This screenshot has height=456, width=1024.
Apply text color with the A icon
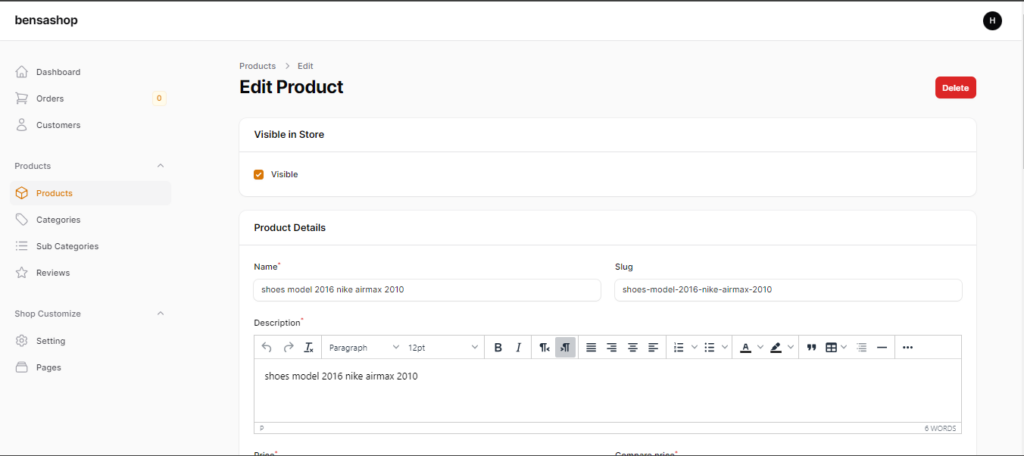pos(746,348)
